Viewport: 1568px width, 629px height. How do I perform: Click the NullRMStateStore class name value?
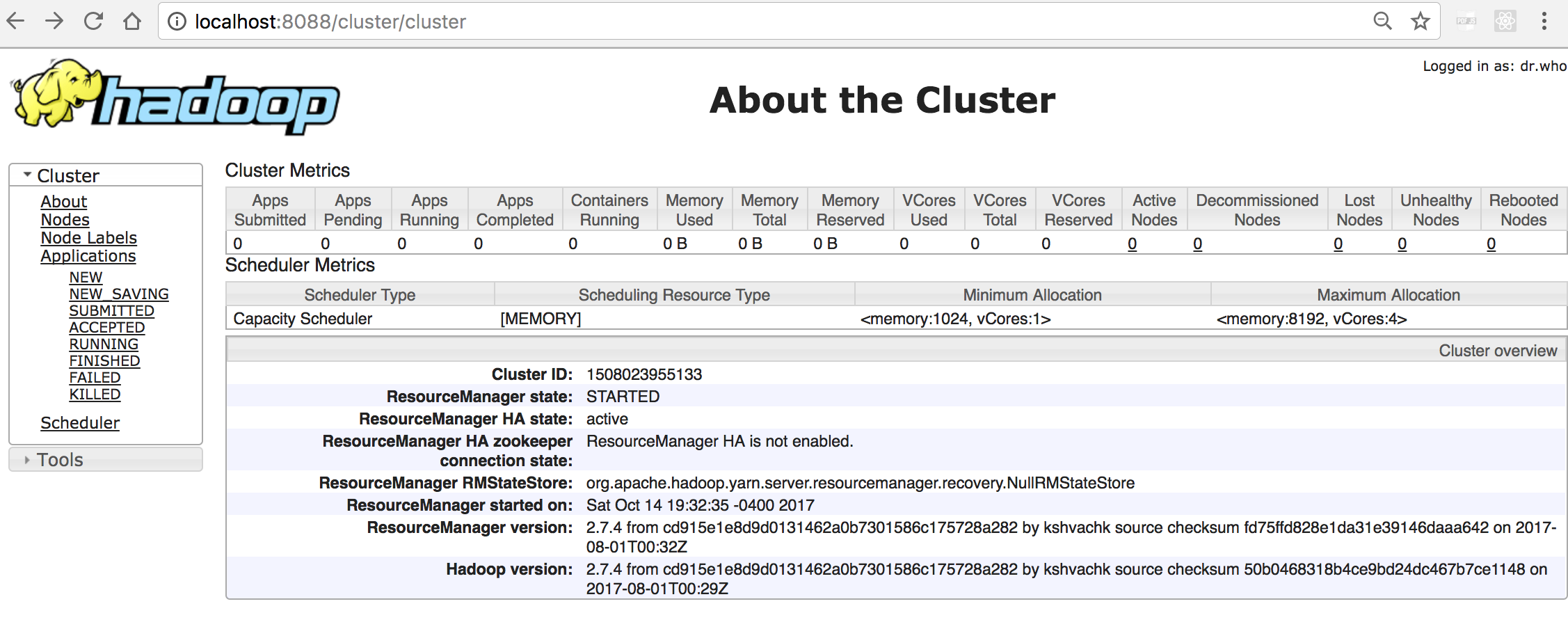(x=861, y=483)
